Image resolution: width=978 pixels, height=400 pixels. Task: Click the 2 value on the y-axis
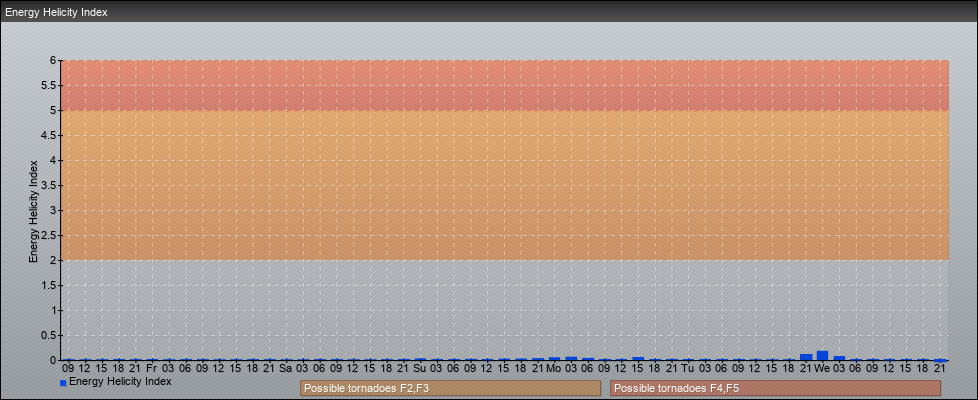53,260
